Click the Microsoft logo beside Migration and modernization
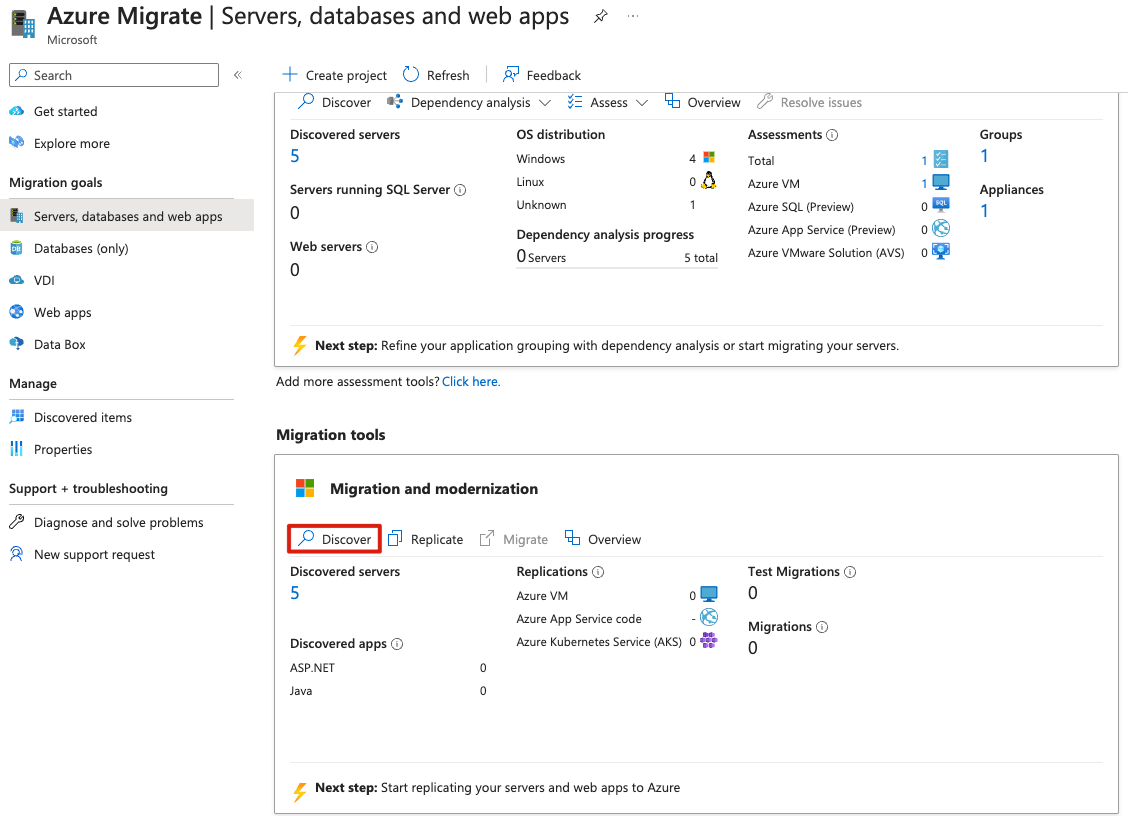The width and height of the screenshot is (1128, 816). point(305,488)
